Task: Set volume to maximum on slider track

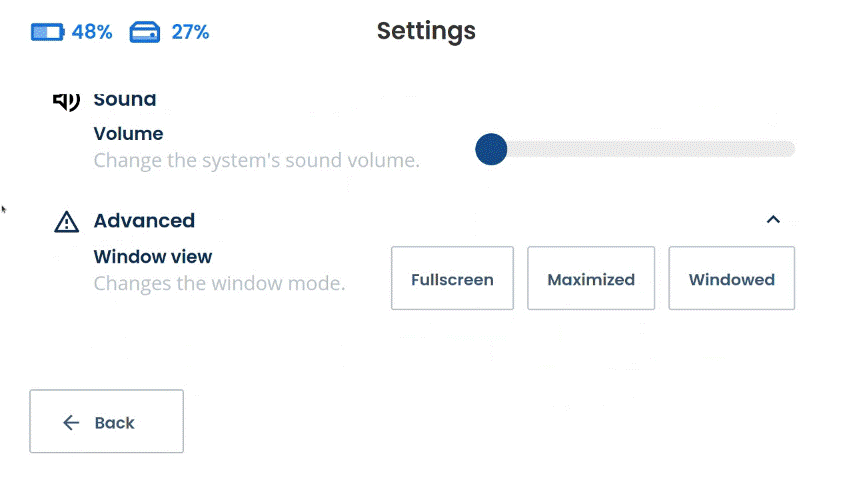Action: click(792, 149)
